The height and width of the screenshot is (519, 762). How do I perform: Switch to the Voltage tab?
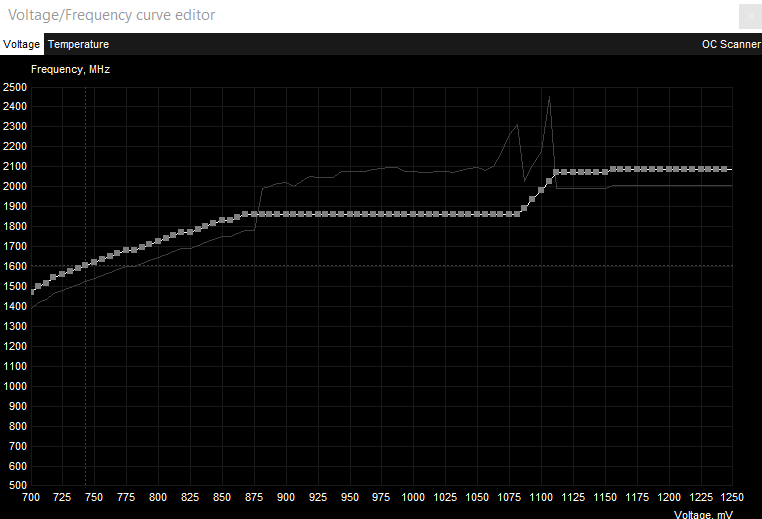point(21,44)
